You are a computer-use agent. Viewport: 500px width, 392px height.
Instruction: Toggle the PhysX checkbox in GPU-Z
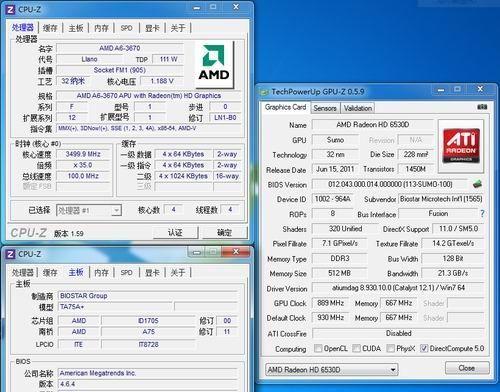390,348
